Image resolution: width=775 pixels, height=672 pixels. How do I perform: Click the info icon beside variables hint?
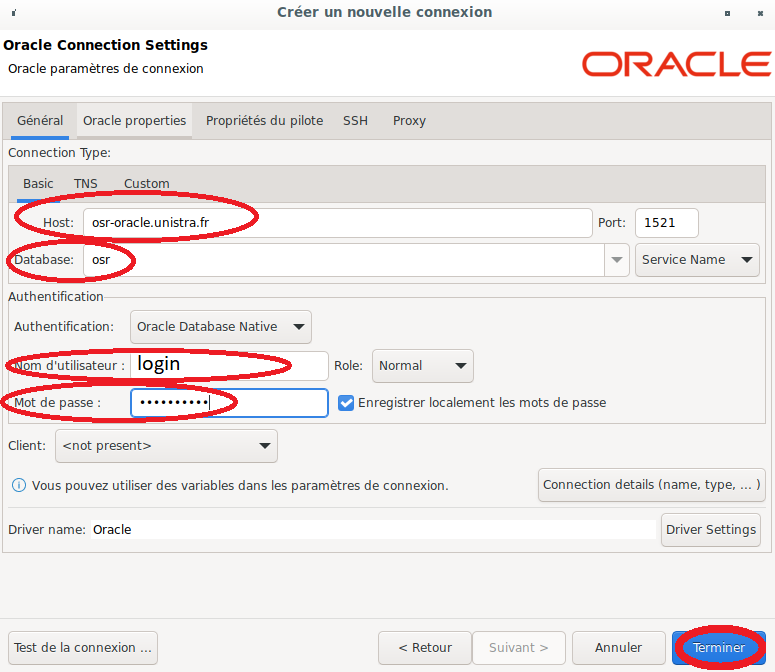tap(19, 486)
